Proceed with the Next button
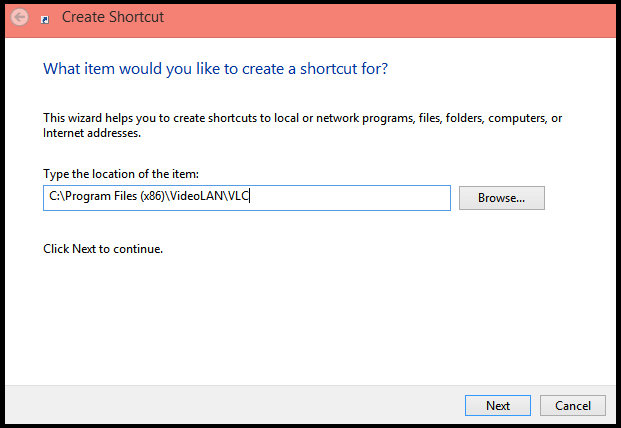Image resolution: width=621 pixels, height=428 pixels. pyautogui.click(x=497, y=405)
